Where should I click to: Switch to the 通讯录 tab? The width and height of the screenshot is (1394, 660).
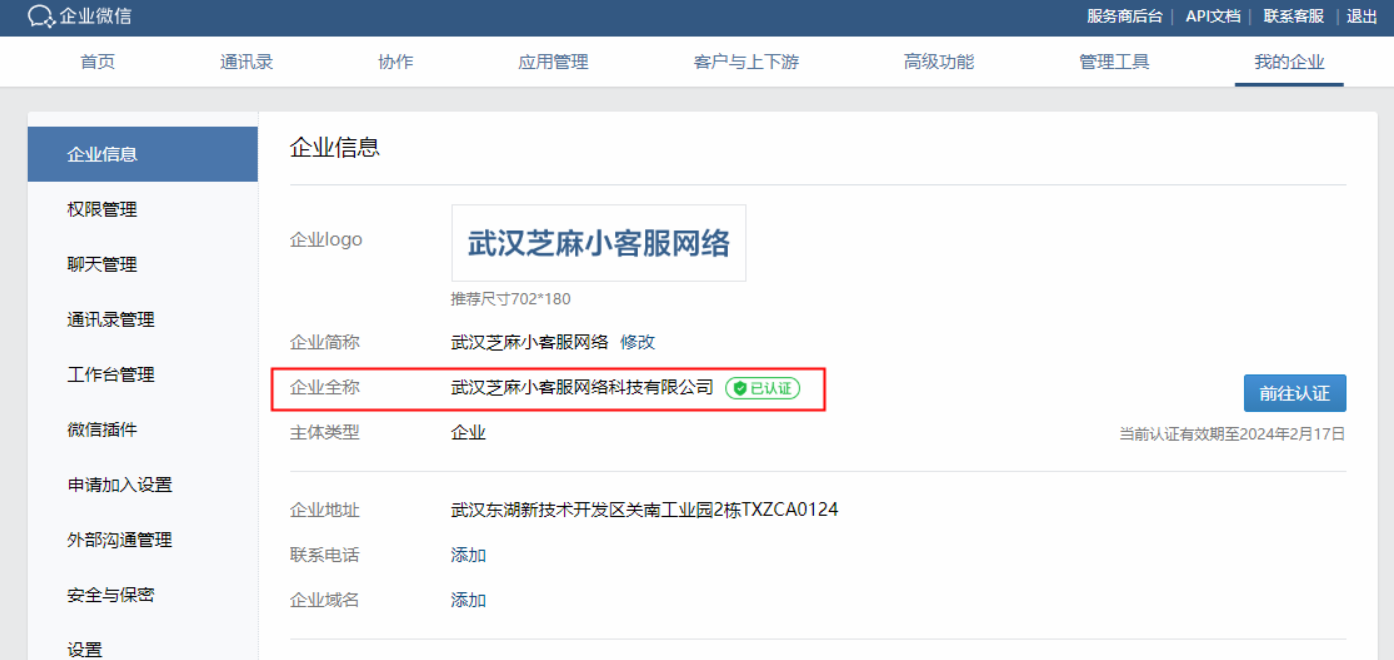click(246, 62)
